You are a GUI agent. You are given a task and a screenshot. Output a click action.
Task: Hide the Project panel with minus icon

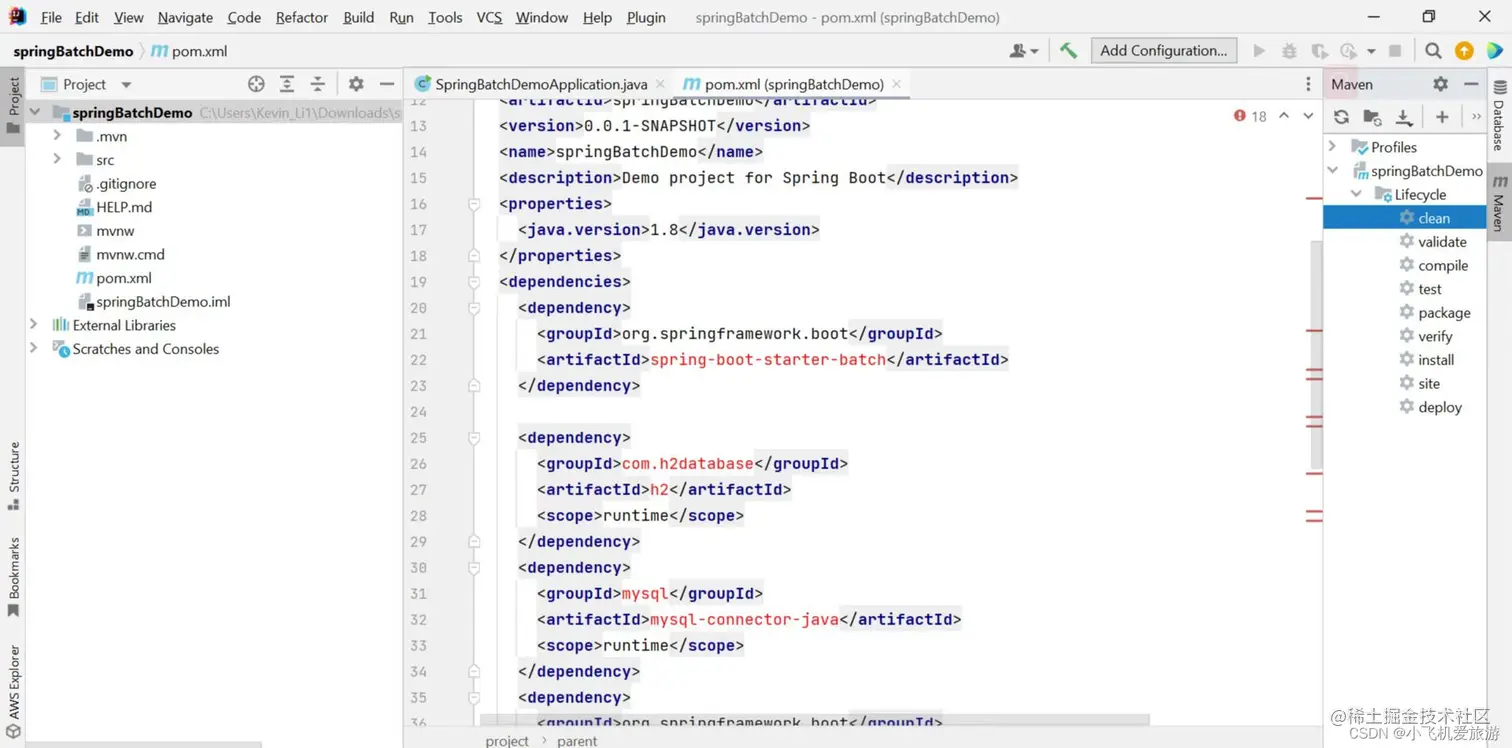point(386,84)
